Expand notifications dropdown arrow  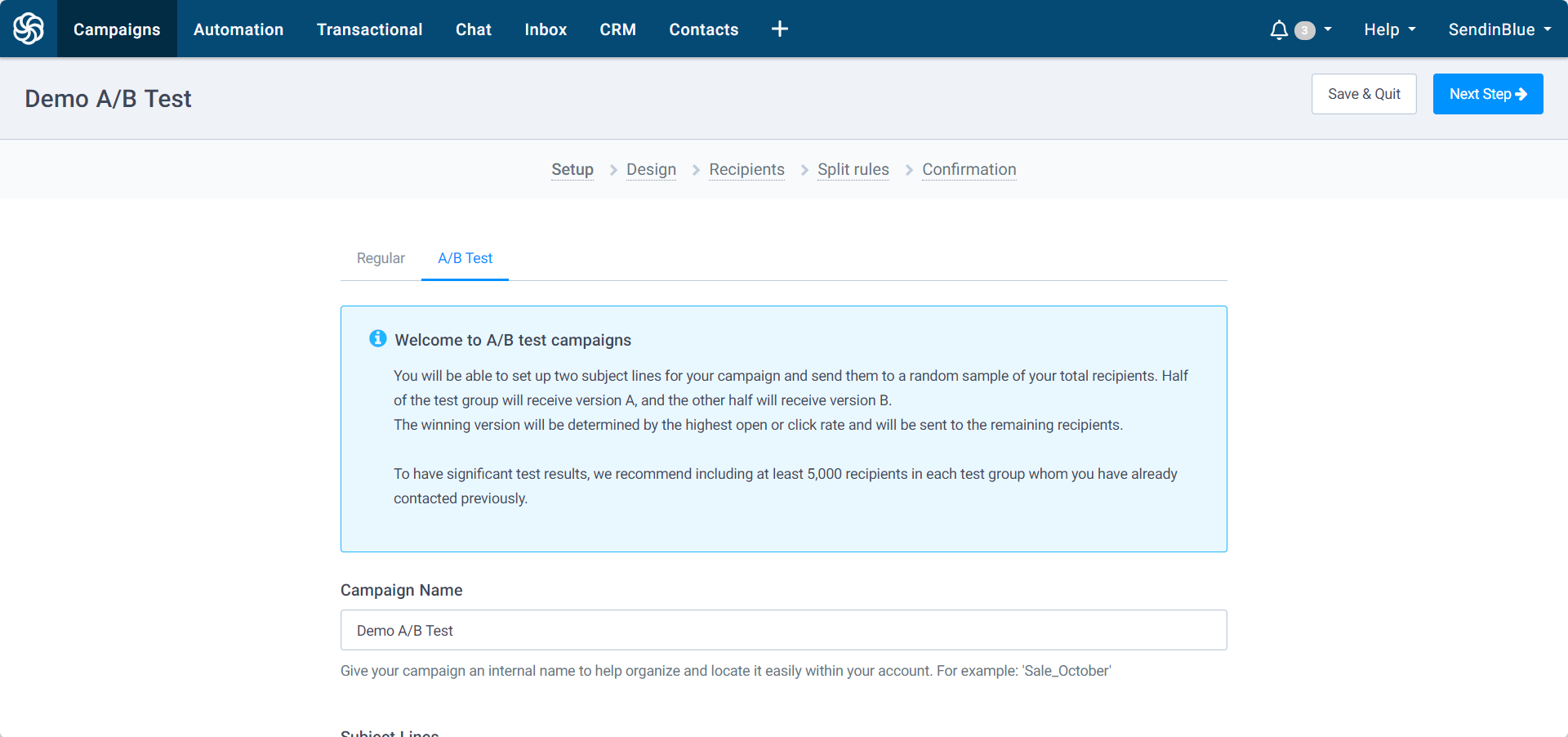tap(1328, 29)
